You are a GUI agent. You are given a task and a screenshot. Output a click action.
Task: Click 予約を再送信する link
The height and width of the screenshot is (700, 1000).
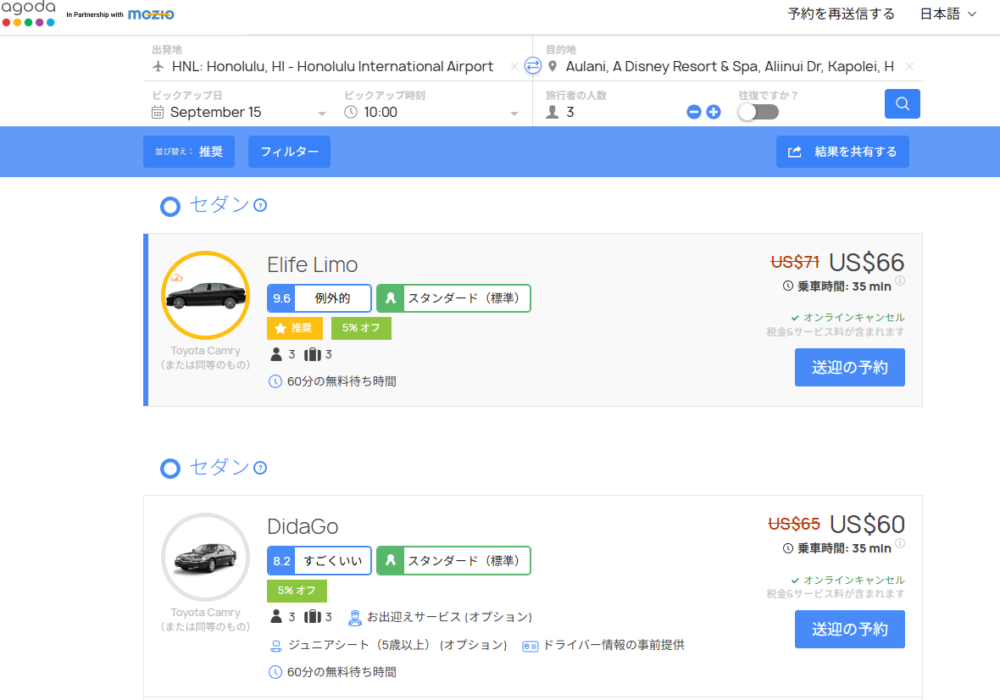(x=841, y=14)
